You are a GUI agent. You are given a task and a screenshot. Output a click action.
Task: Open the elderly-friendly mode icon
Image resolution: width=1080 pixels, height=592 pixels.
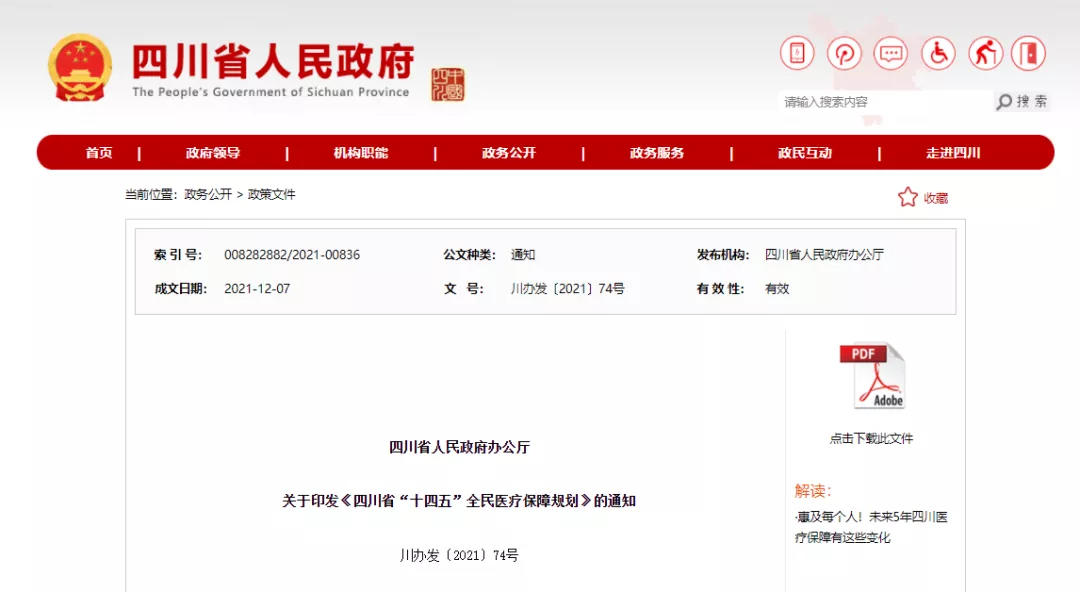(x=984, y=53)
